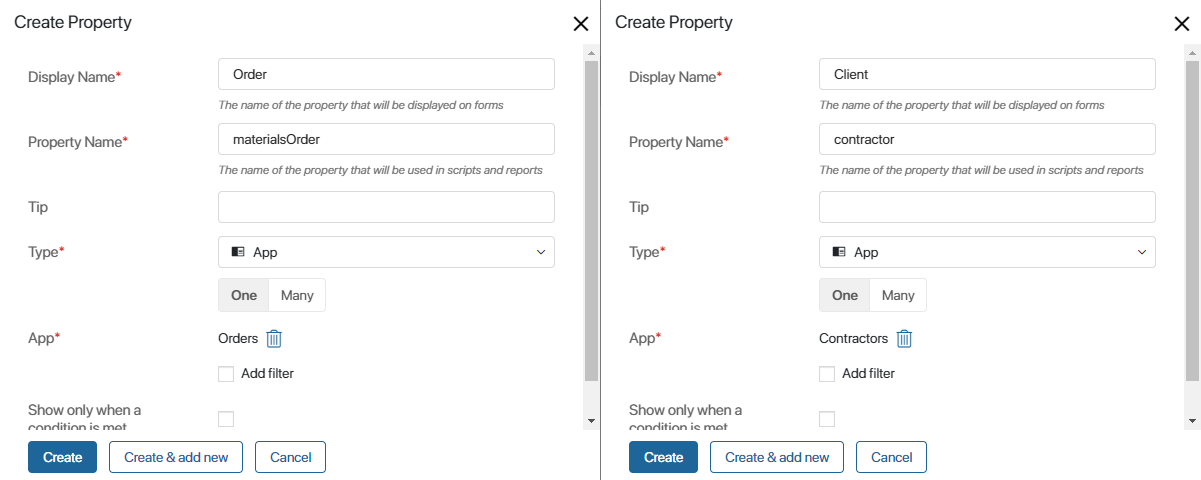Choose One option in Order dialog

click(x=244, y=295)
